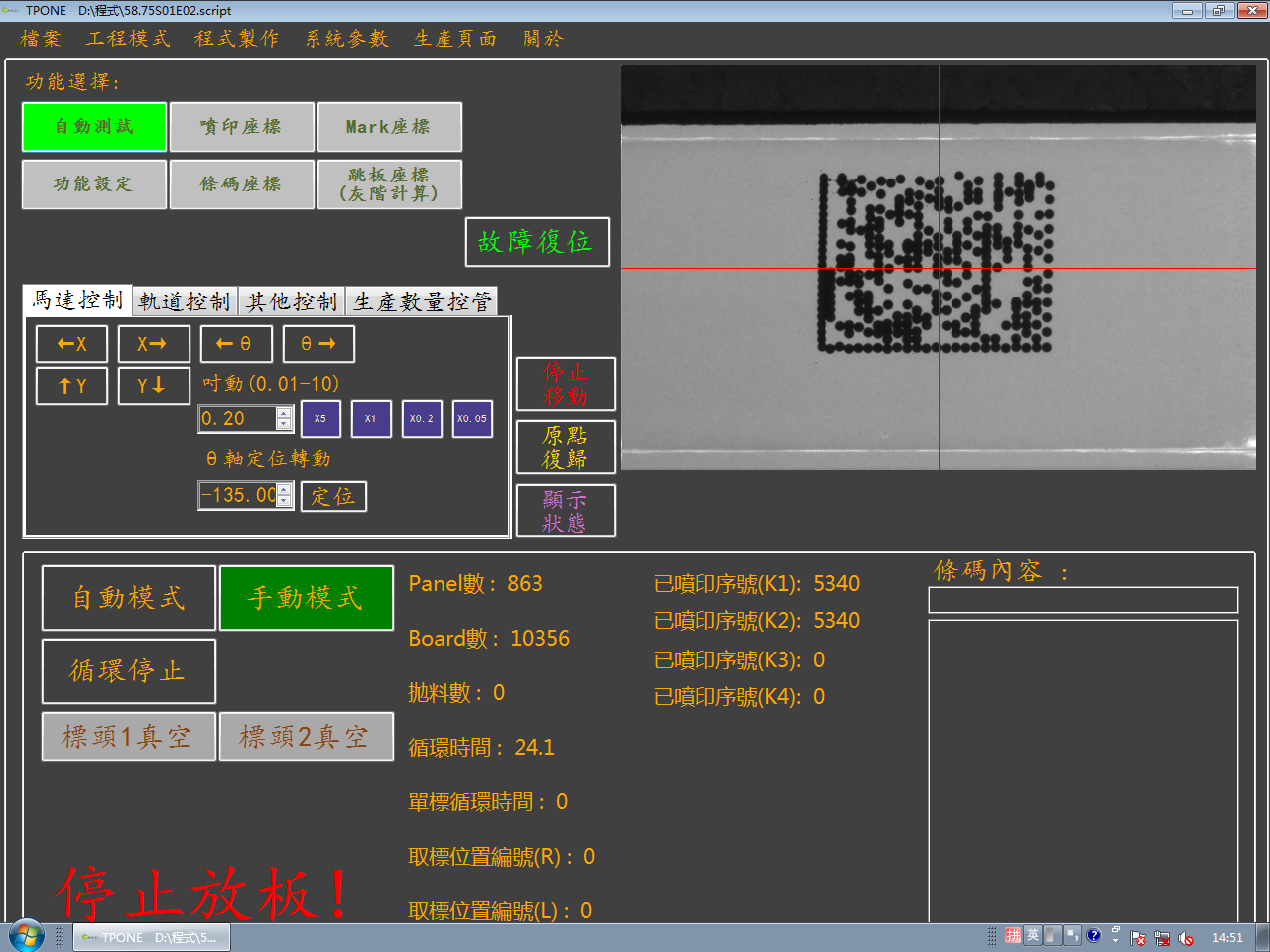Viewport: 1270px width, 952px height.
Task: Open 噴印座標 print coordinates
Action: [x=242, y=127]
